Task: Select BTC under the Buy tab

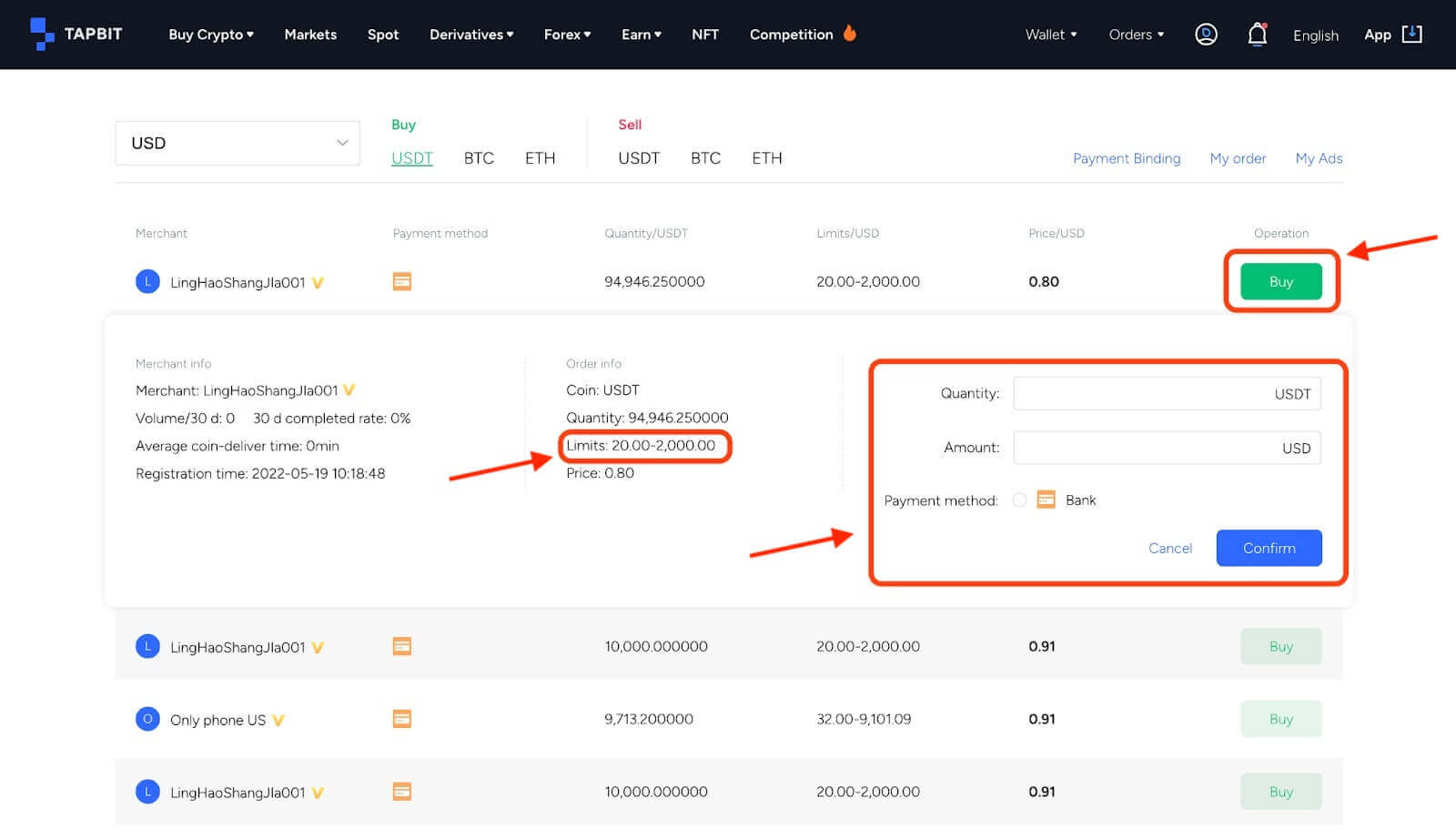Action: 478,157
